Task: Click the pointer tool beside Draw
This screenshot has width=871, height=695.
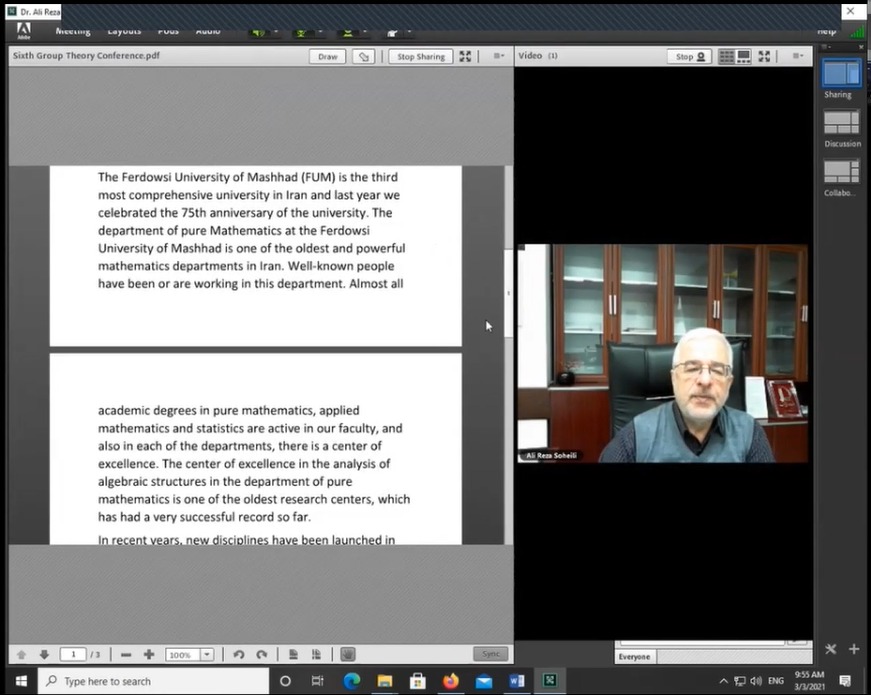Action: click(x=364, y=57)
